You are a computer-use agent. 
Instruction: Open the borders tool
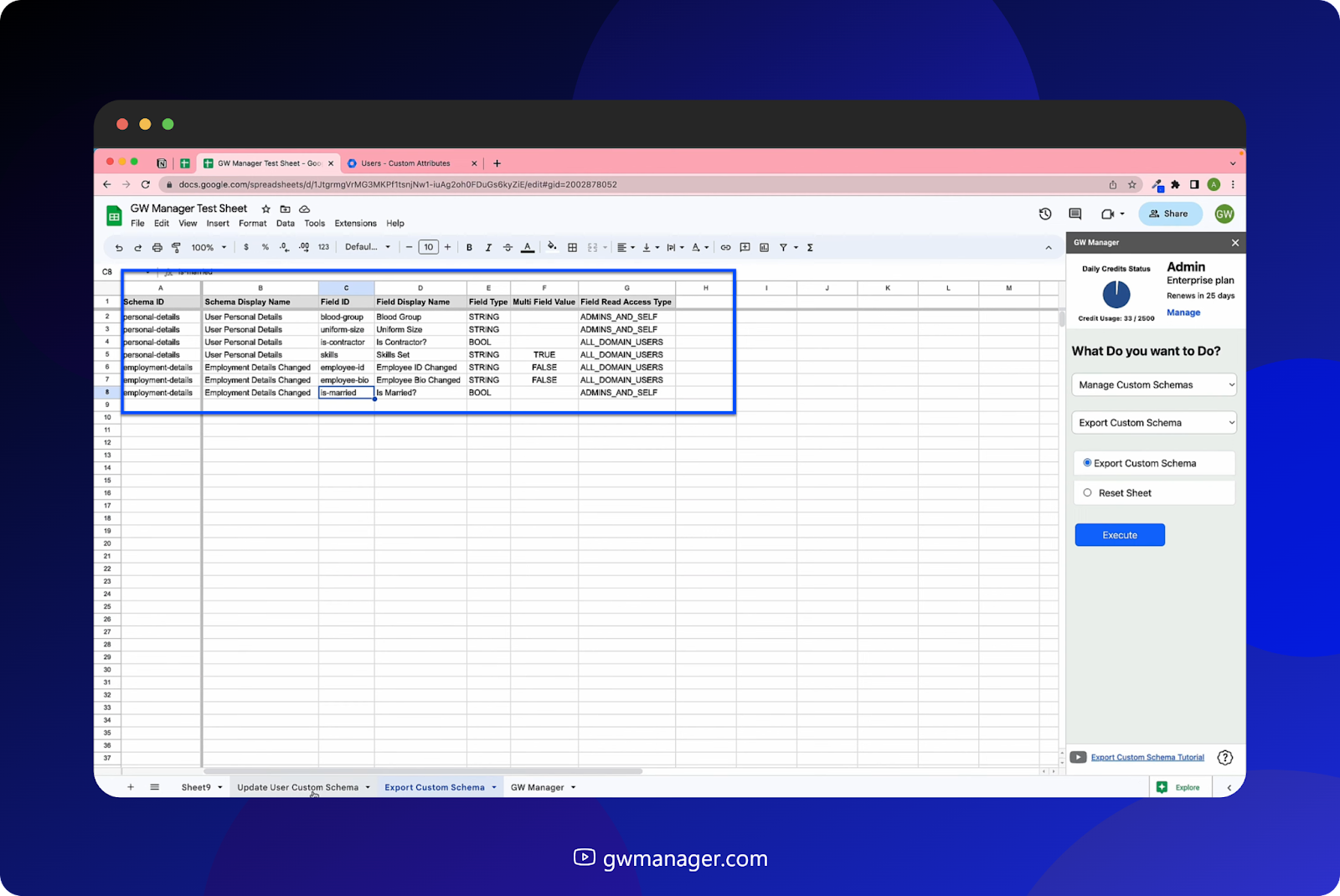click(572, 248)
